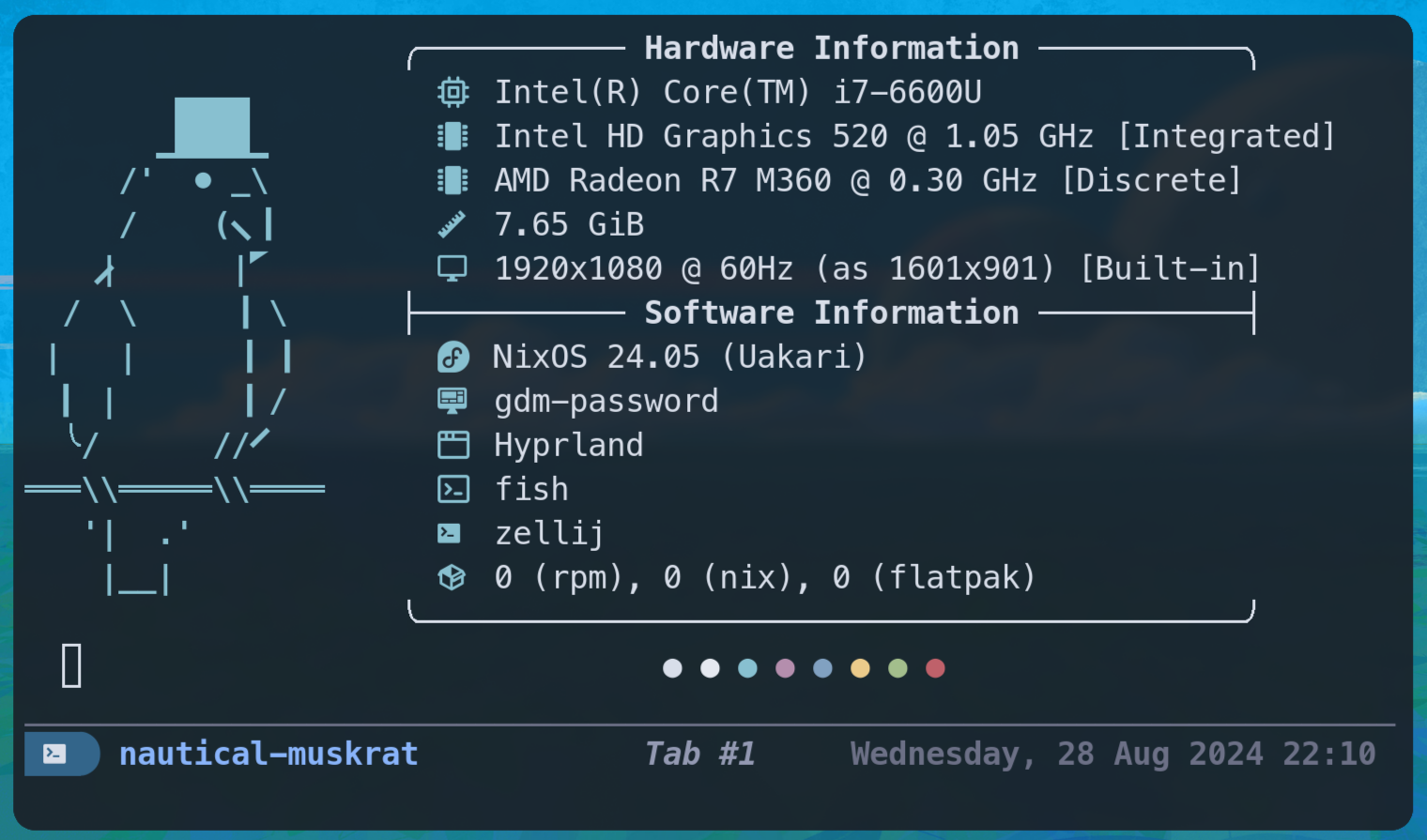Screen dimensions: 1427x840
Task: Click the package box icon
Action: point(452,577)
